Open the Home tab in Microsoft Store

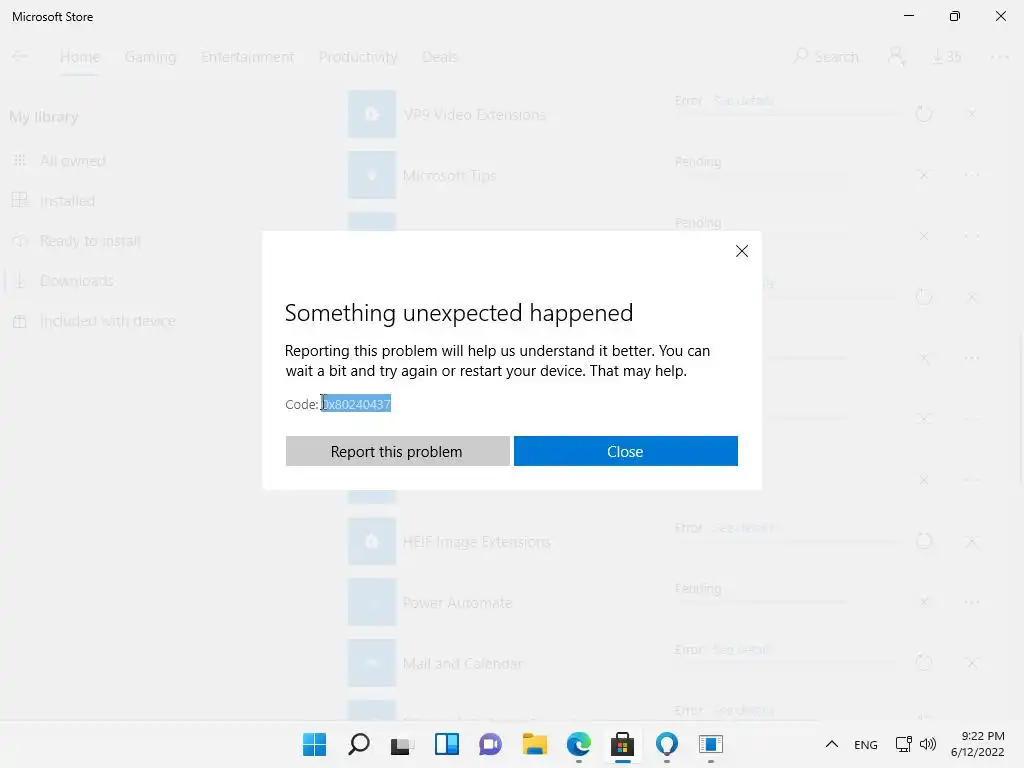pyautogui.click(x=80, y=57)
